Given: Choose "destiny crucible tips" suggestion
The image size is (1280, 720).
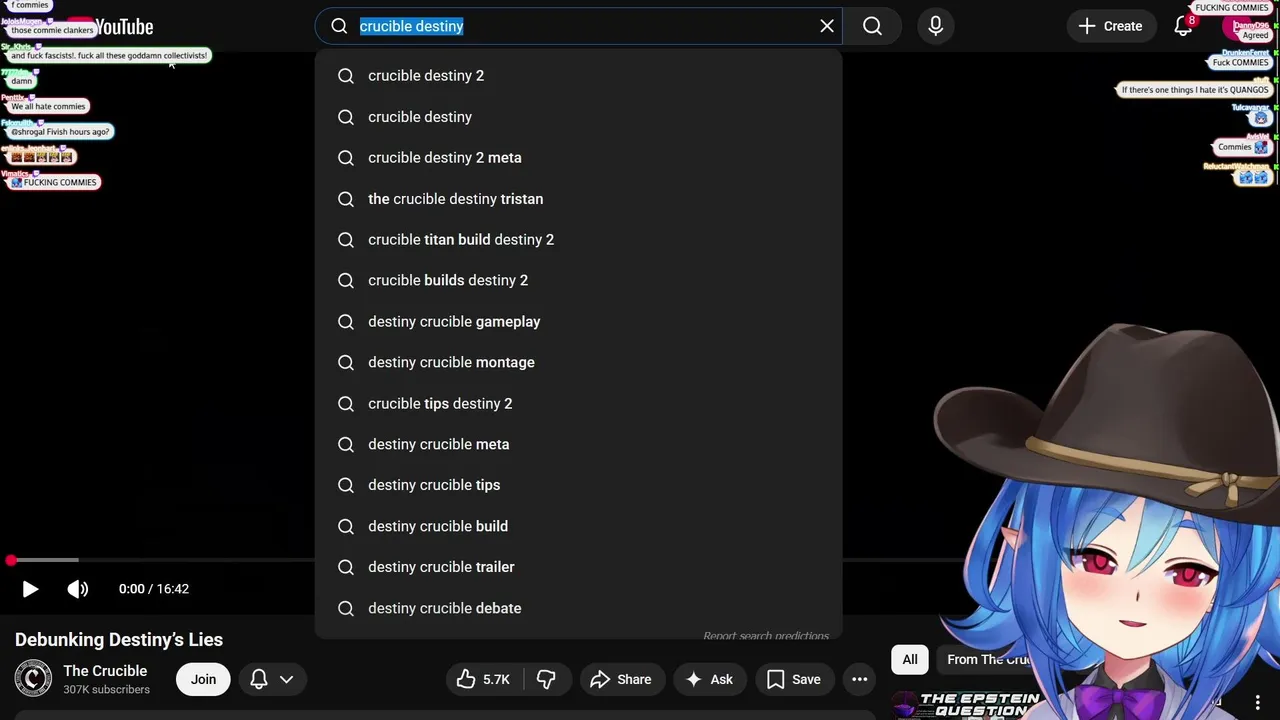Looking at the screenshot, I should pyautogui.click(x=578, y=485).
